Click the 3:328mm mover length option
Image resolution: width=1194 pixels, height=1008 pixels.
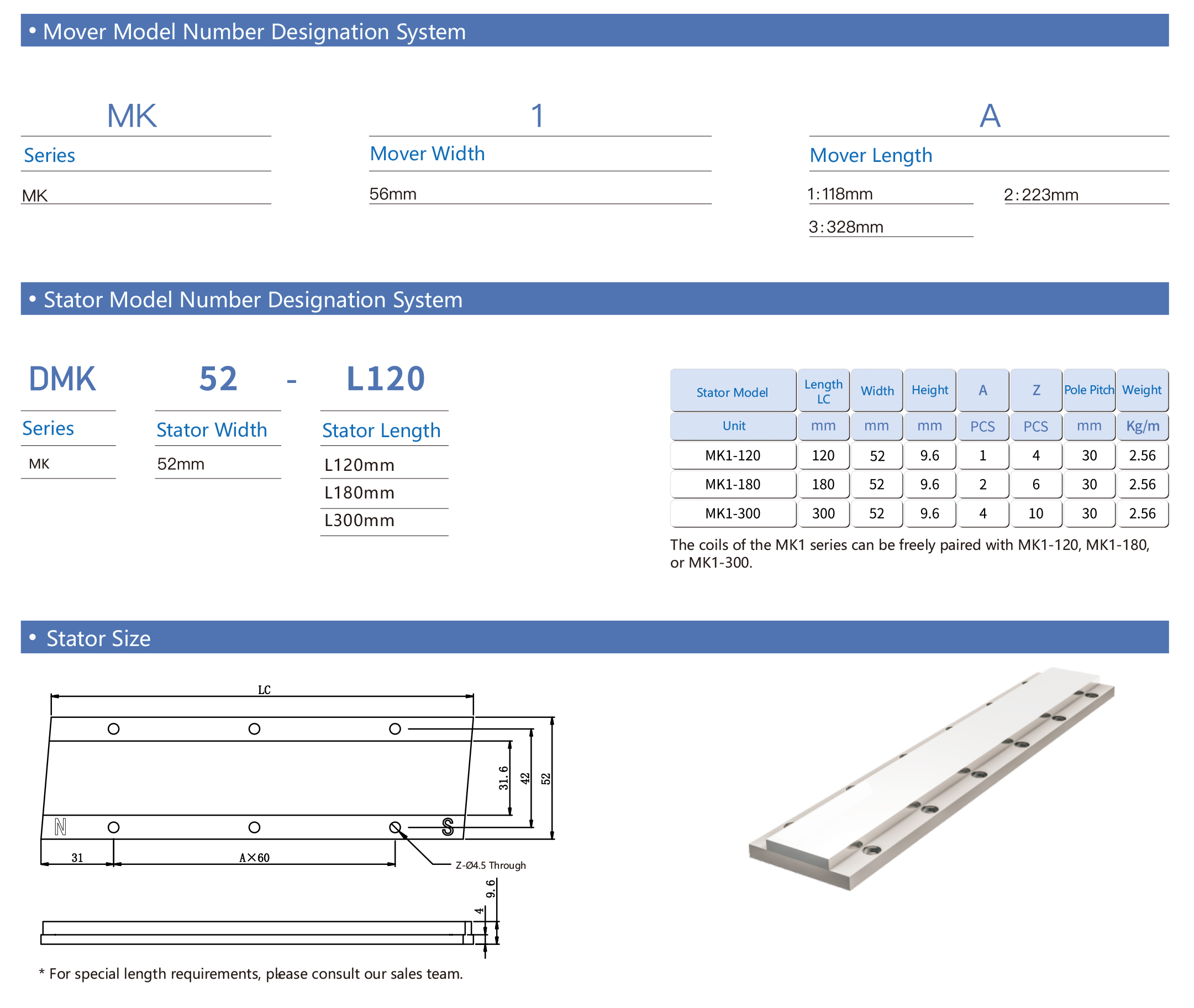(845, 228)
